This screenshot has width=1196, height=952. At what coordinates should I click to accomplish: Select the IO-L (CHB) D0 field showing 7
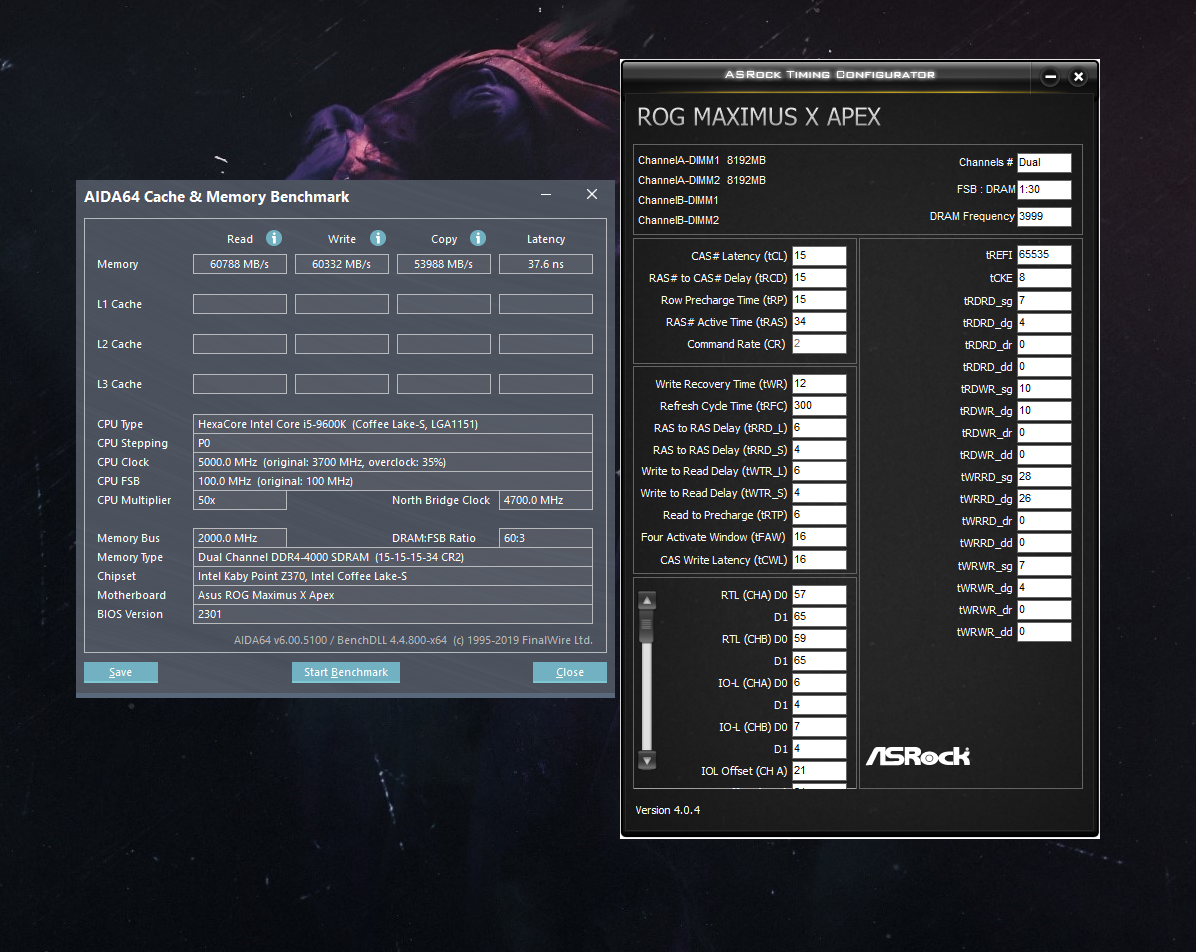[x=819, y=727]
